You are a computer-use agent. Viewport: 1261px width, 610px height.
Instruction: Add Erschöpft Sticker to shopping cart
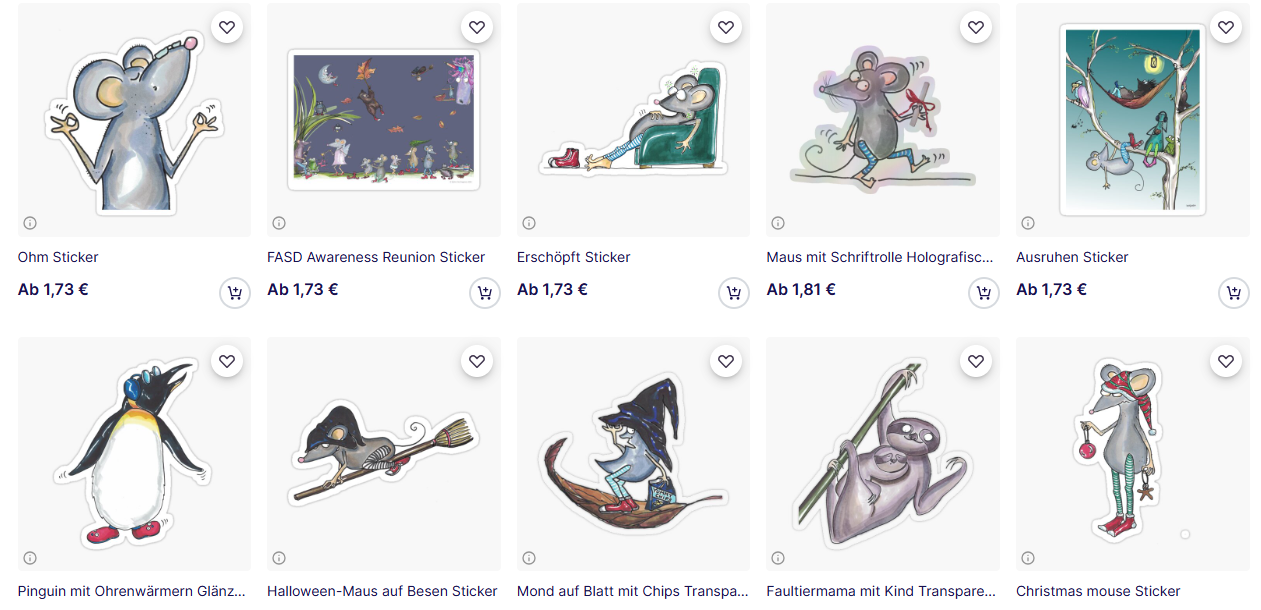[734, 293]
